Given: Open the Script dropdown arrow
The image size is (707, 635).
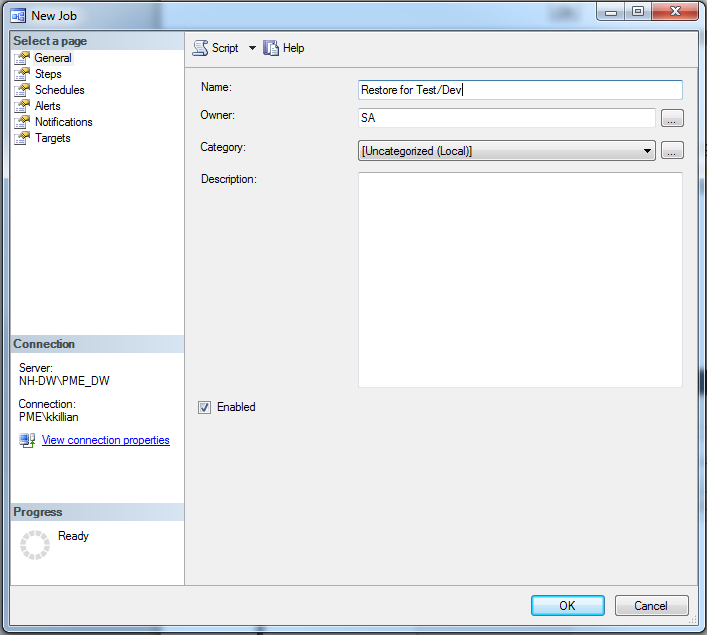Looking at the screenshot, I should [252, 48].
